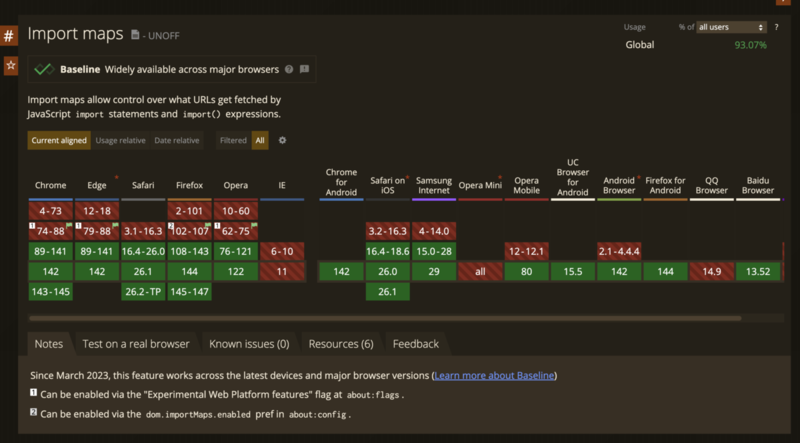Click the Safari on iOS column header

click(x=388, y=185)
